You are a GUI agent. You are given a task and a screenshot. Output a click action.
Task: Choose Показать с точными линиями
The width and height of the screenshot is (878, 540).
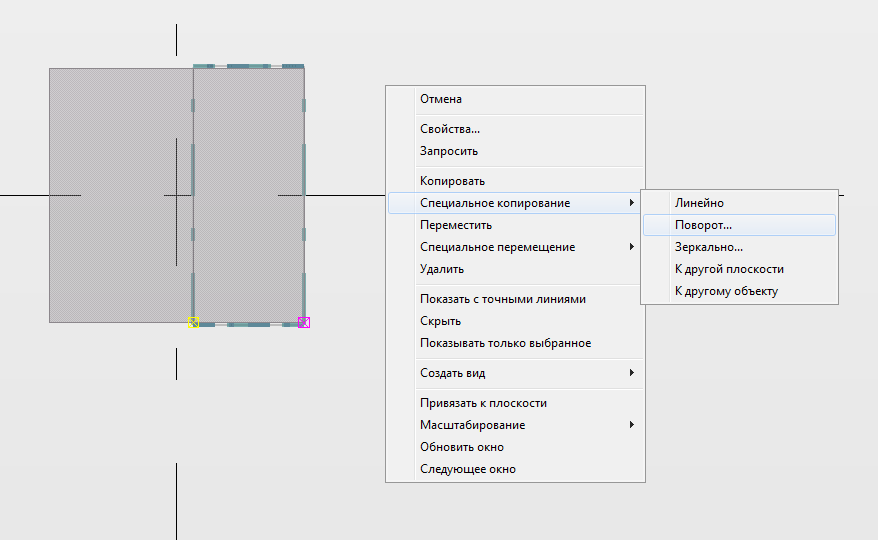pyautogui.click(x=502, y=299)
